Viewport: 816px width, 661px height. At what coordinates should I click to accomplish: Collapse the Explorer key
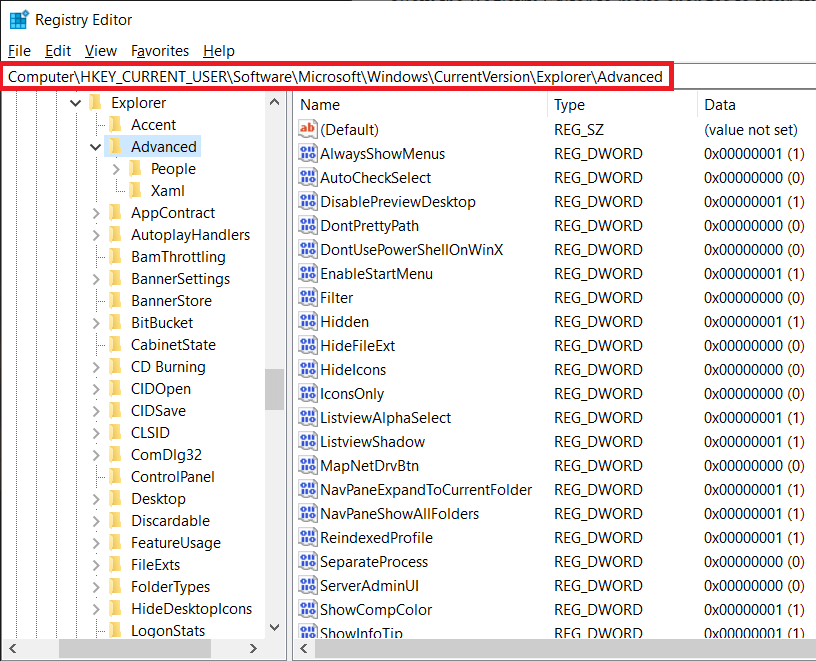[x=77, y=102]
